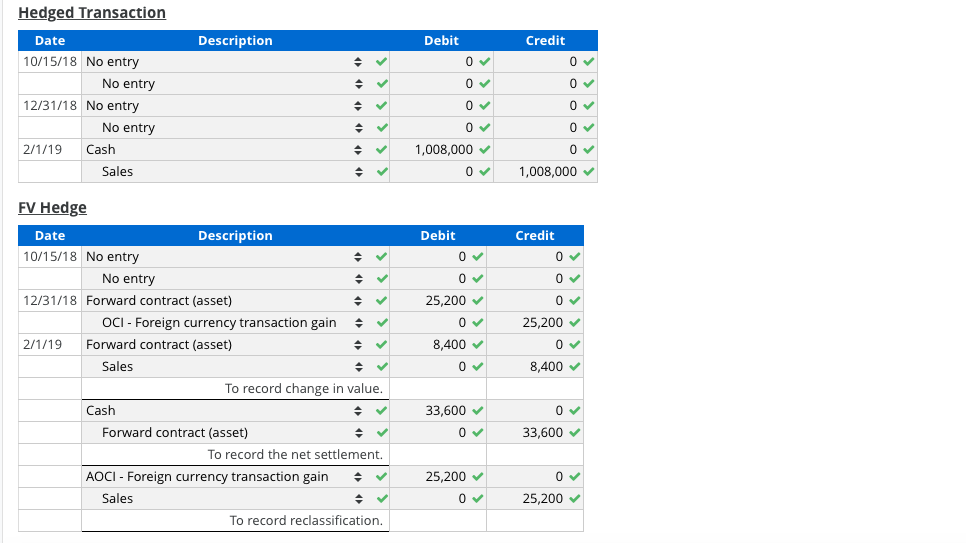Click green checkmark beside 8,400 debit value

click(477, 345)
